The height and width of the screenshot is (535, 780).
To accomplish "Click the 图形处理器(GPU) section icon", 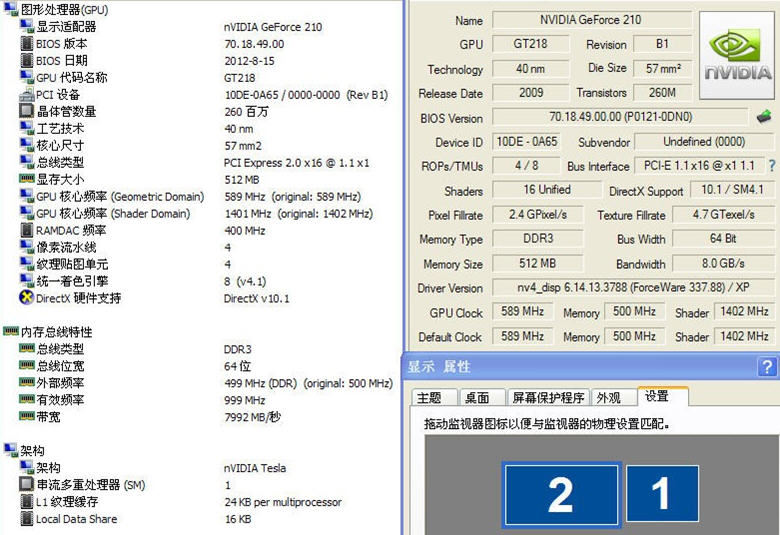I will coord(10,8).
